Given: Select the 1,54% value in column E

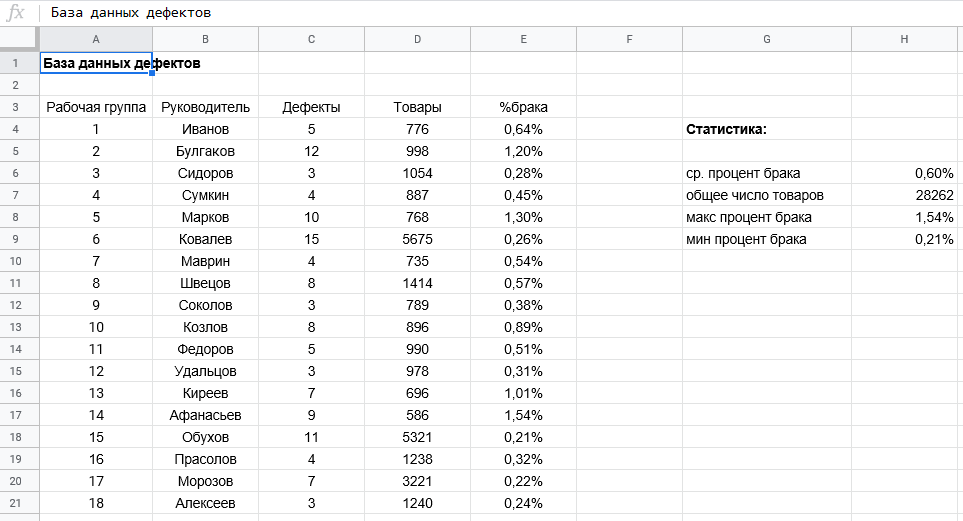Looking at the screenshot, I should click(x=523, y=415).
